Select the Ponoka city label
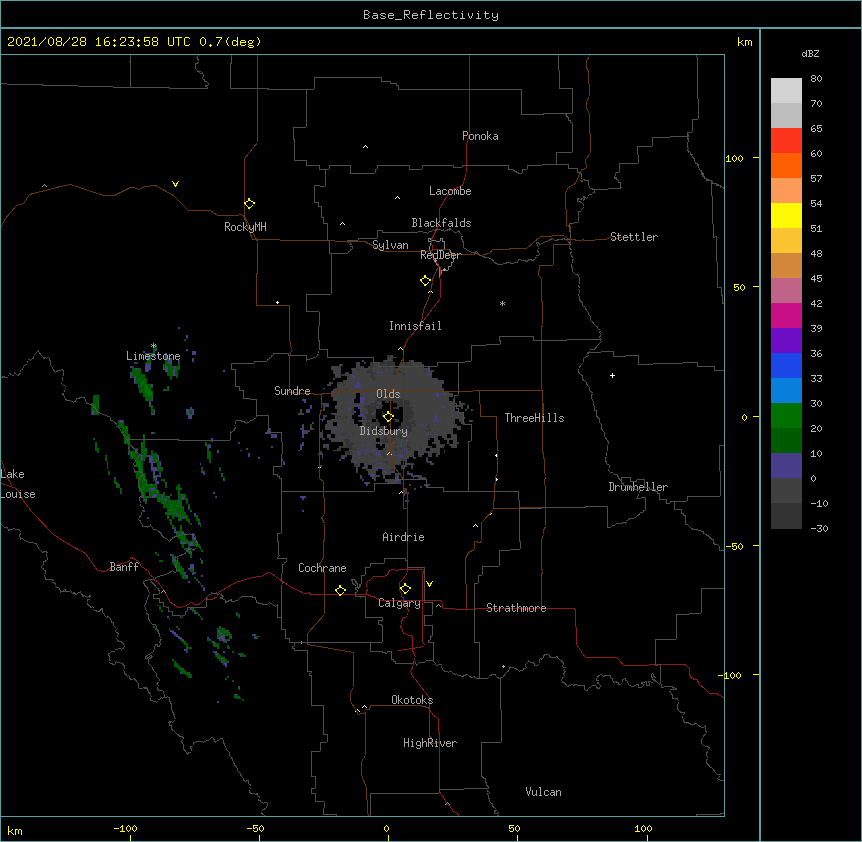The image size is (862, 842). tap(480, 136)
